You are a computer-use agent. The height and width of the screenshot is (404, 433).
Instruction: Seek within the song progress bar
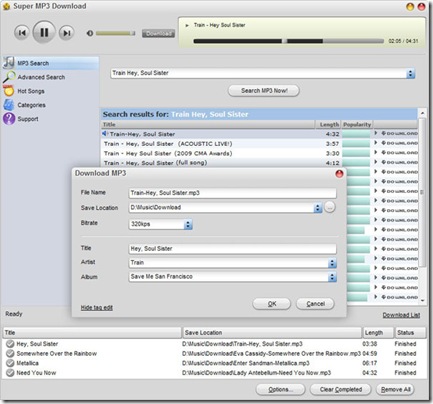coord(289,41)
